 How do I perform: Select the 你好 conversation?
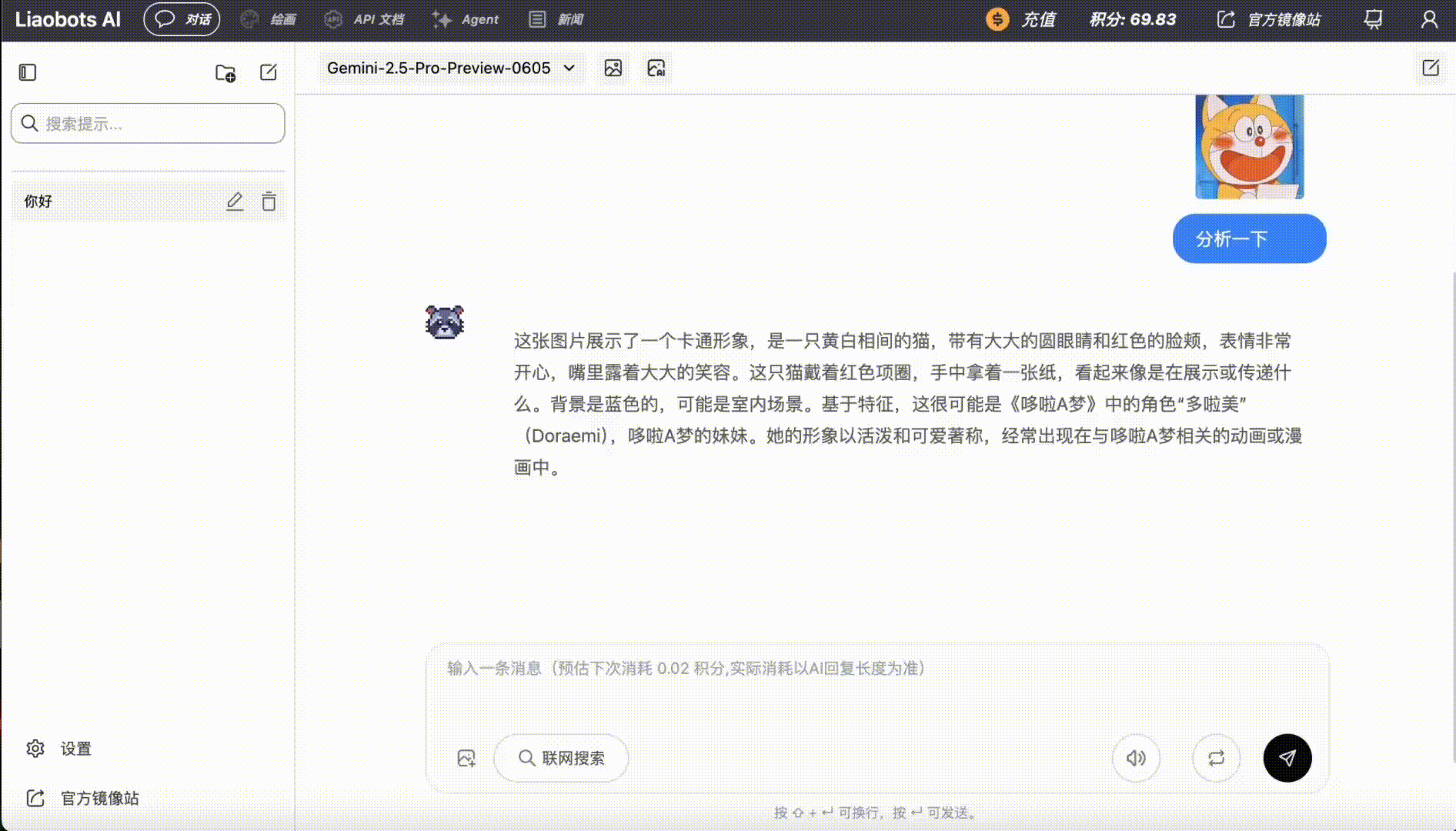click(148, 202)
